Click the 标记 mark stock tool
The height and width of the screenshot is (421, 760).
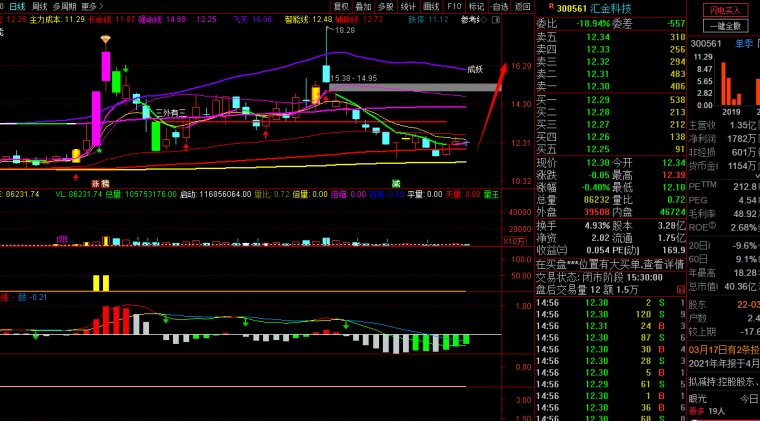[x=477, y=6]
